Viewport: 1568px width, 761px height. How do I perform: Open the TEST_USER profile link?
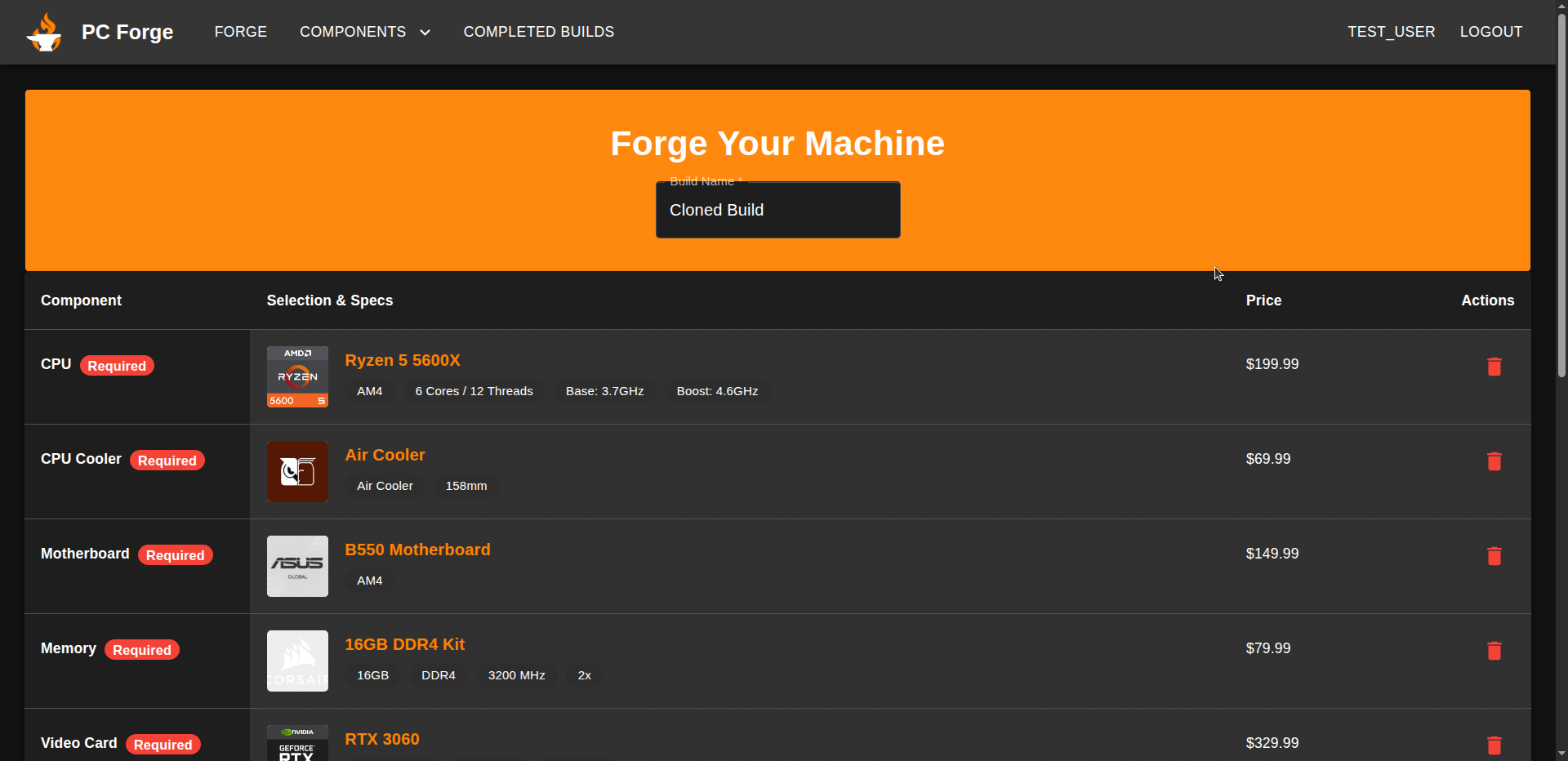(x=1391, y=32)
